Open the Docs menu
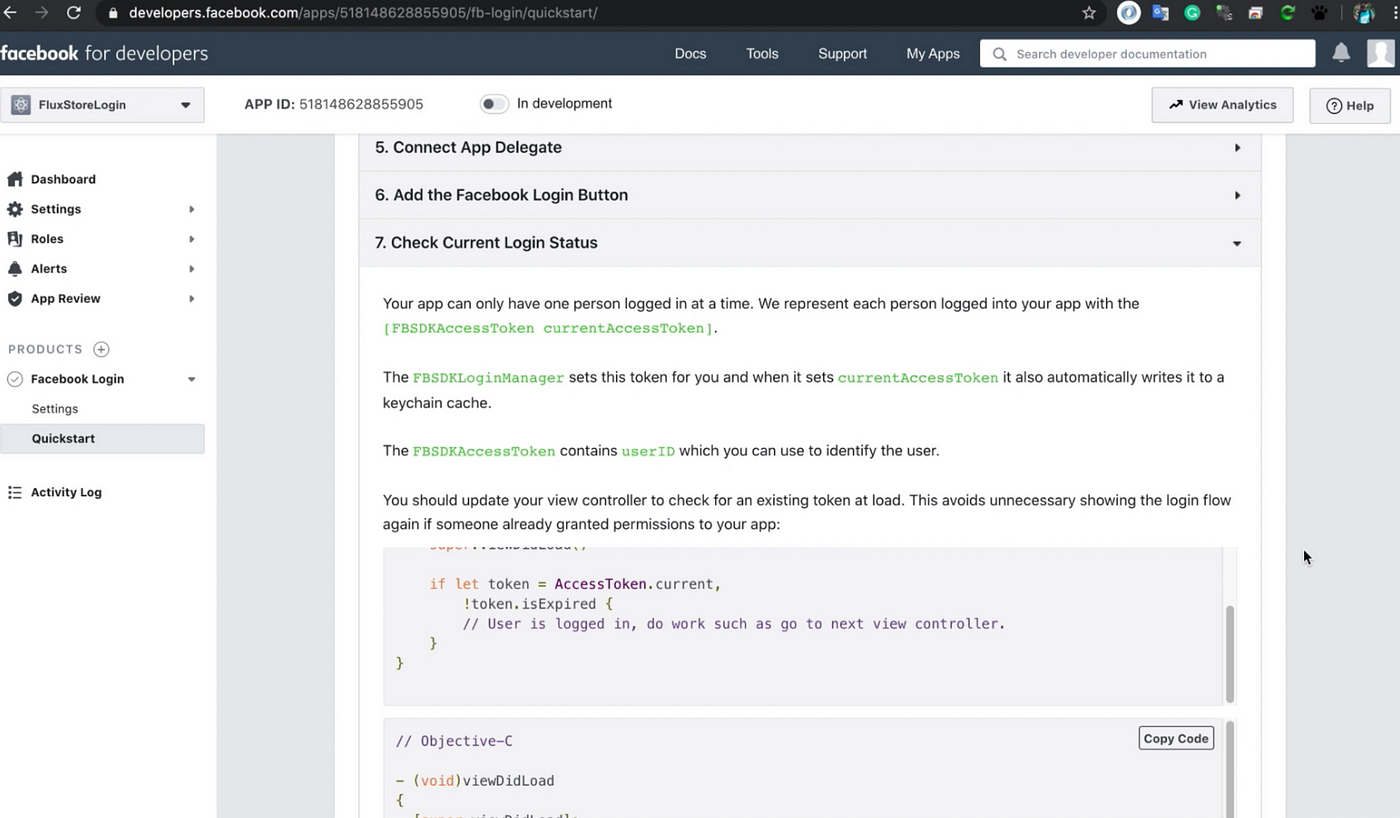Viewport: 1400px width, 818px height. tap(690, 54)
